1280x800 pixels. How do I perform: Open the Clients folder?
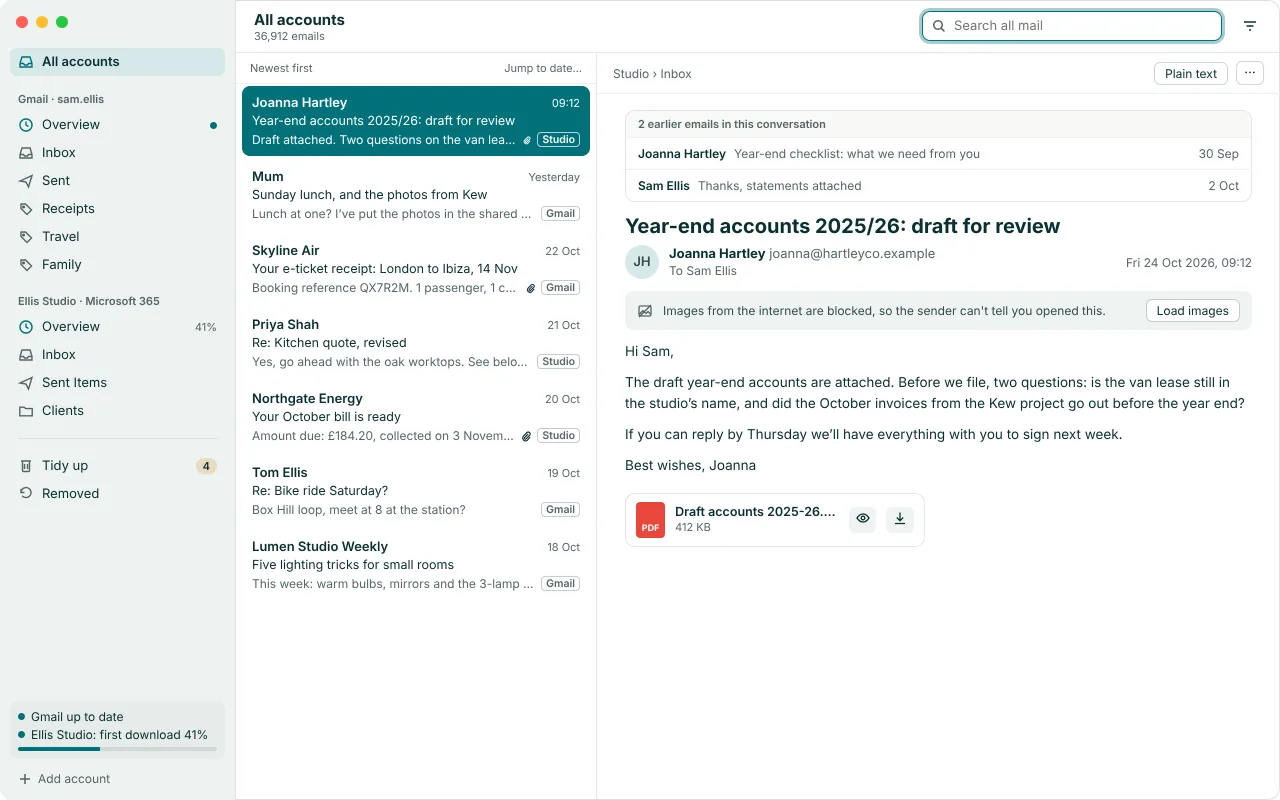point(118,411)
